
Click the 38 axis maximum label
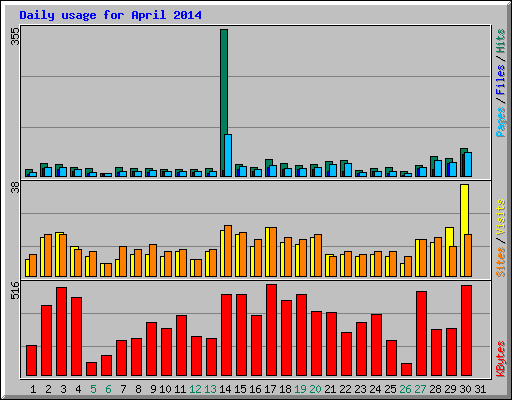coord(15,188)
